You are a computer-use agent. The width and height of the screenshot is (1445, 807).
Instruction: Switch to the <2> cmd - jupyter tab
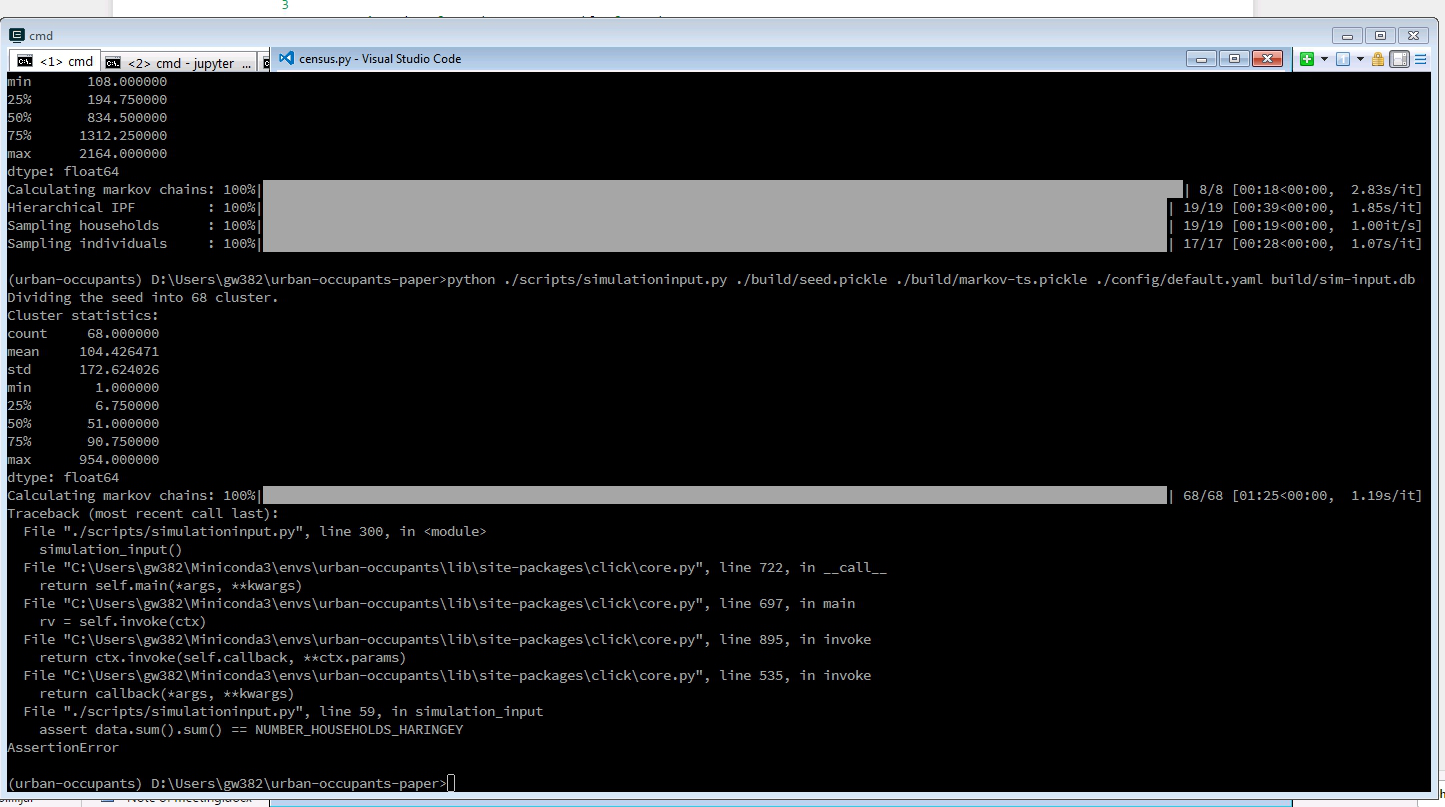[179, 62]
